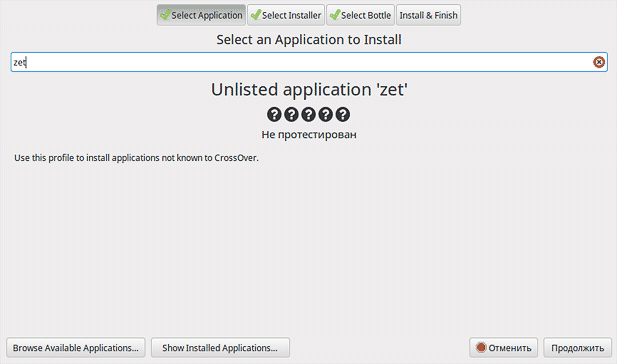Screen dimensions: 617x364
Task: Clear the search field with the red X icon
Action: coord(599,62)
